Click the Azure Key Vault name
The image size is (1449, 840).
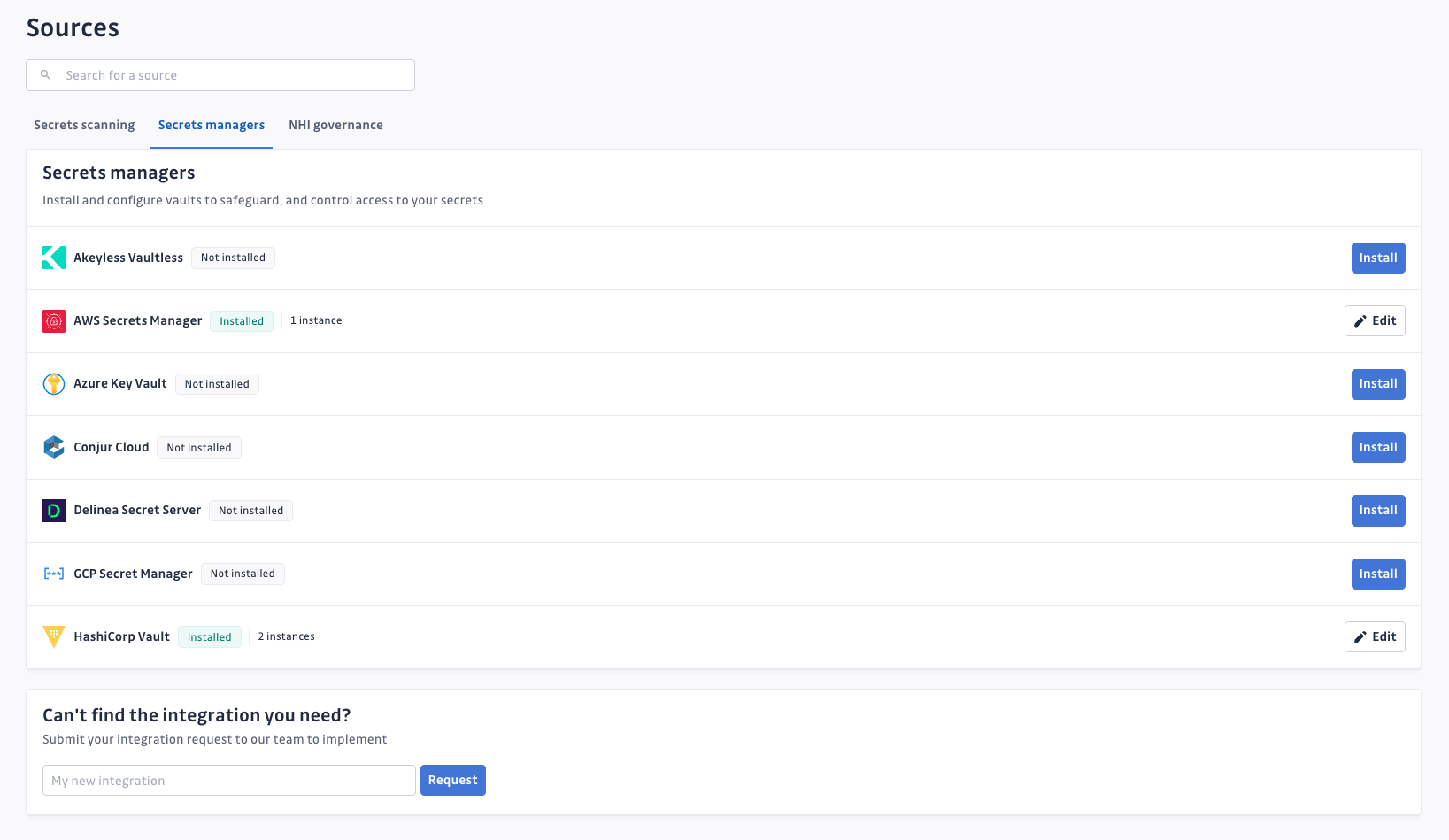click(120, 383)
